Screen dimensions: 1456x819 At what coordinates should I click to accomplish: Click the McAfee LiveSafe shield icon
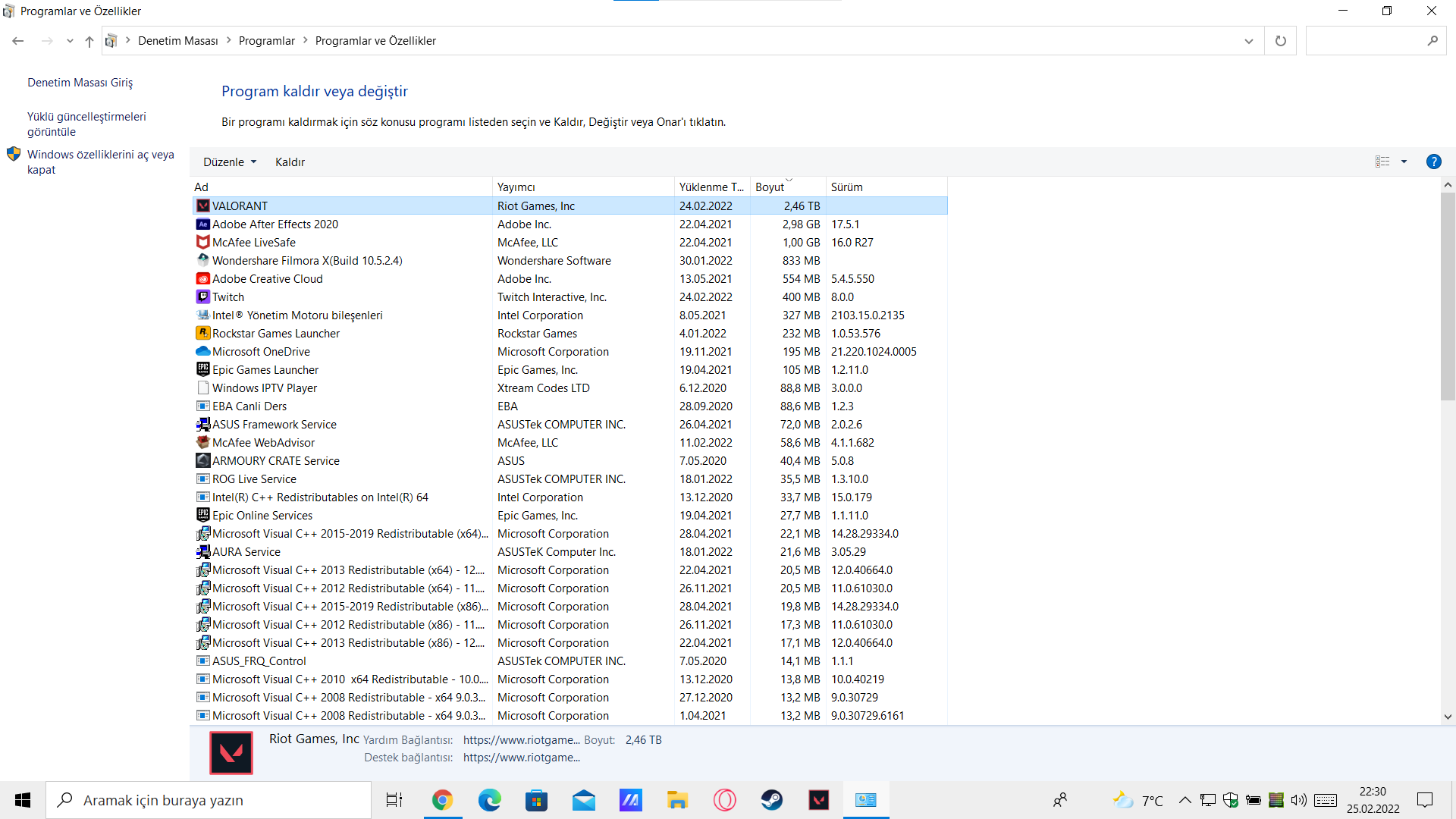pyautogui.click(x=202, y=242)
